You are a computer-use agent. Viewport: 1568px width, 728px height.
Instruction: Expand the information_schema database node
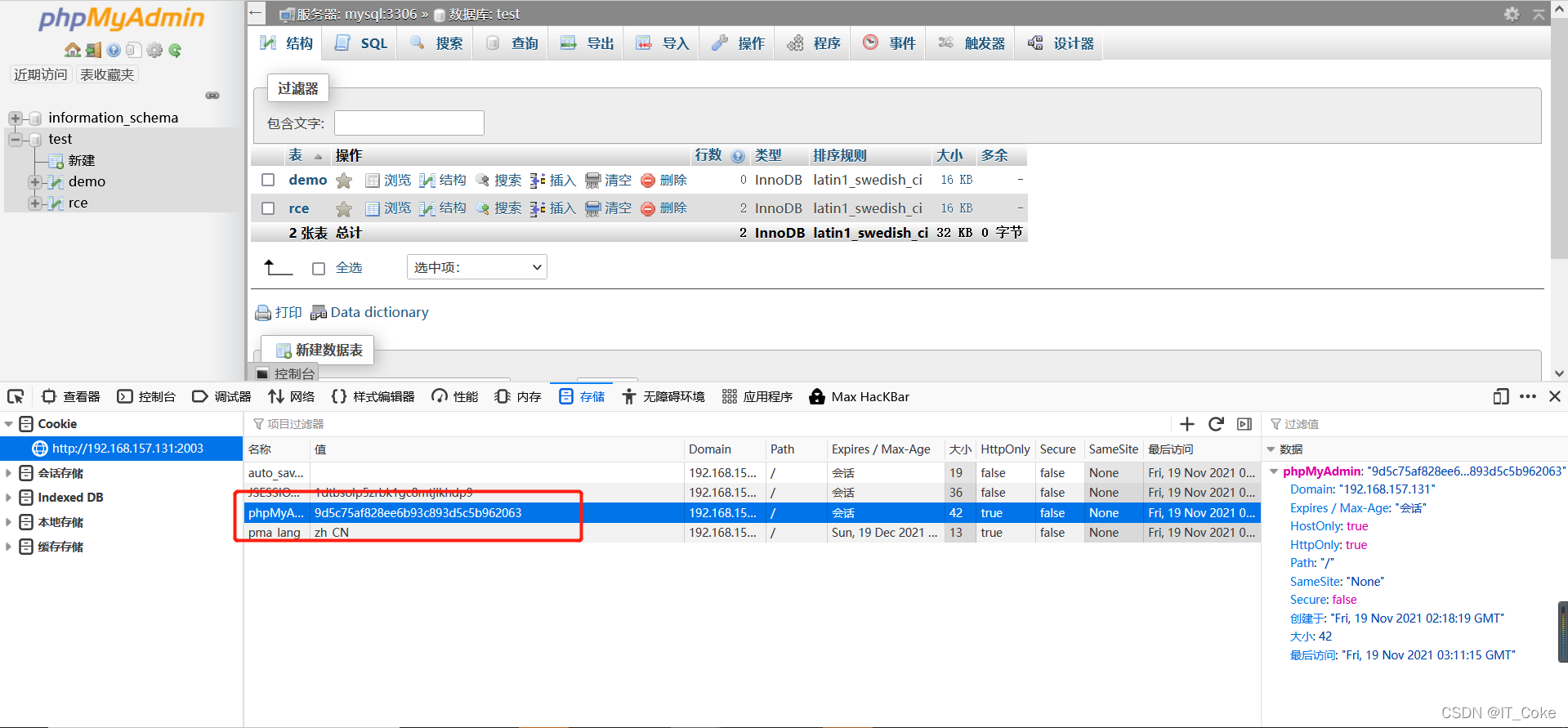tap(15, 118)
